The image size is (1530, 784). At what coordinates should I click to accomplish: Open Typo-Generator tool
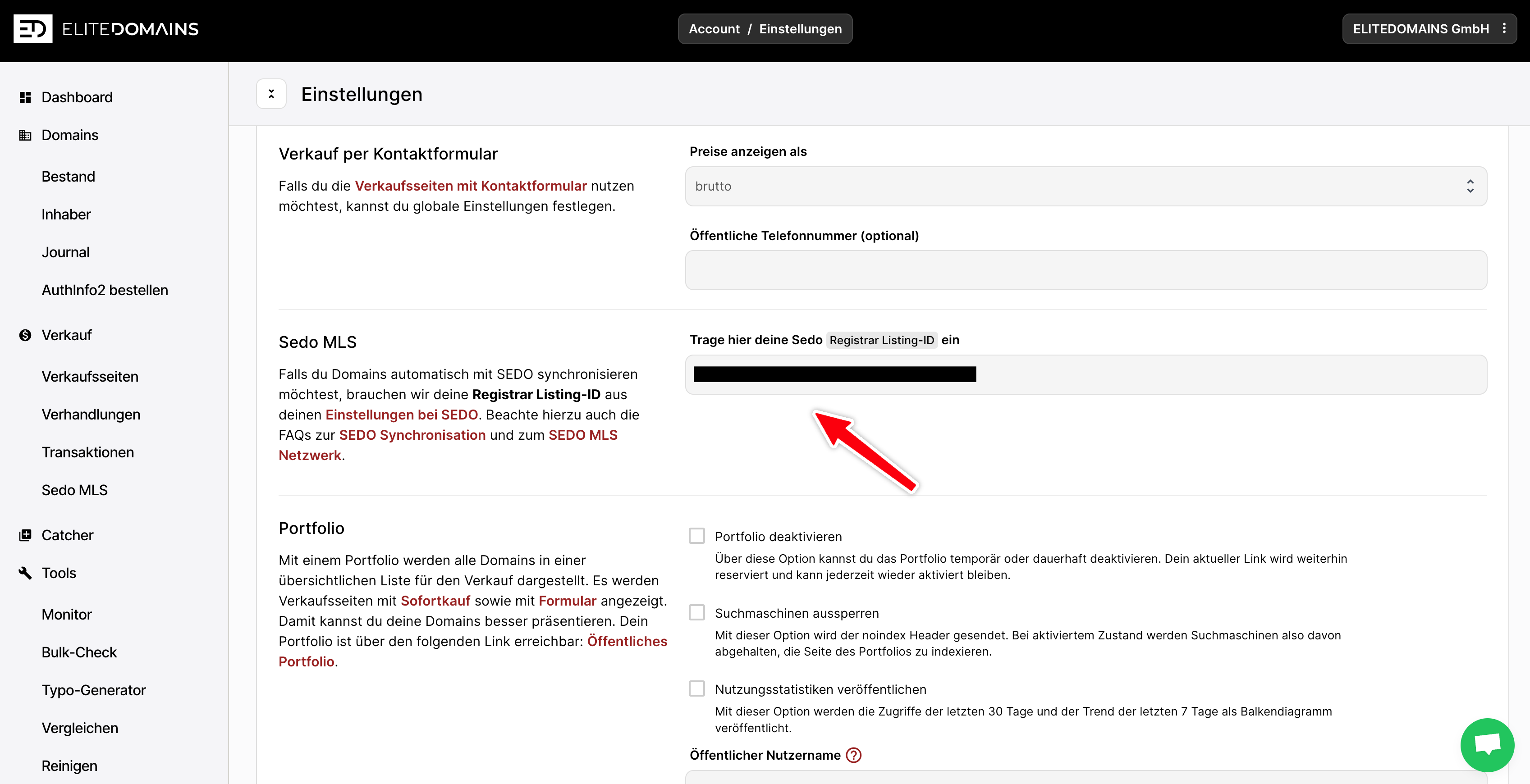(x=93, y=690)
